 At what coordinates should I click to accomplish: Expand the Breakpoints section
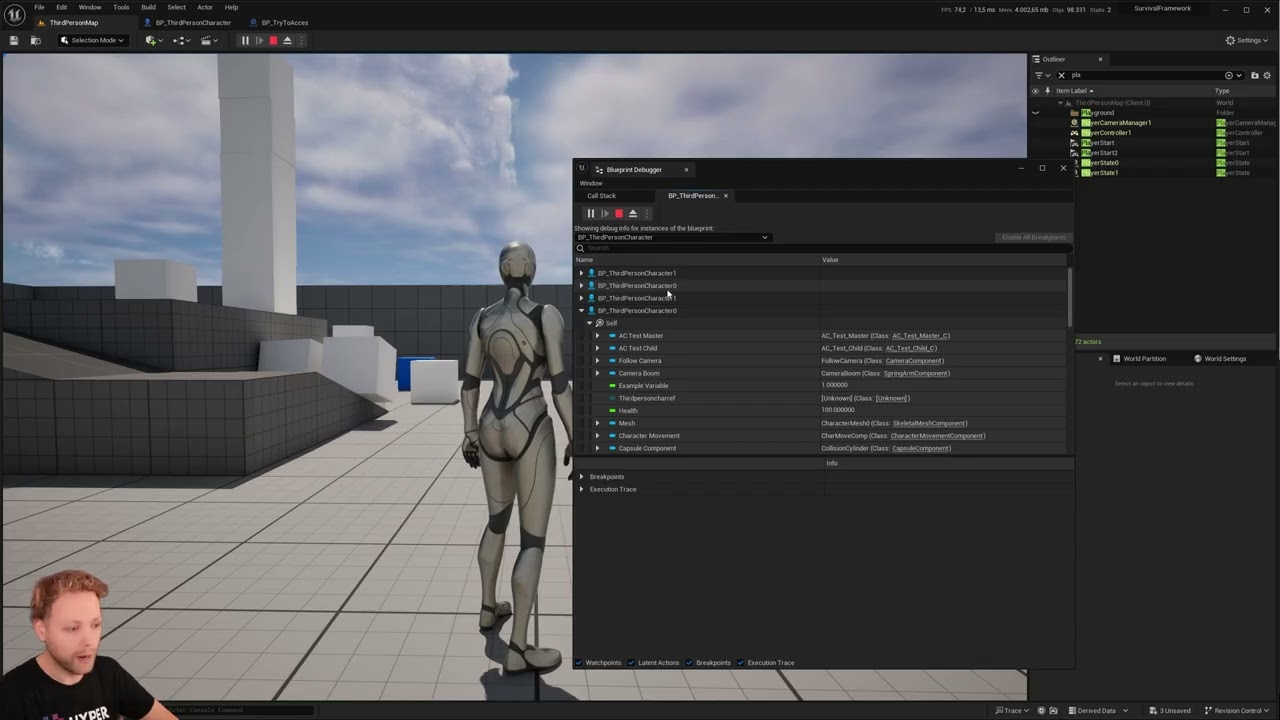click(x=581, y=477)
